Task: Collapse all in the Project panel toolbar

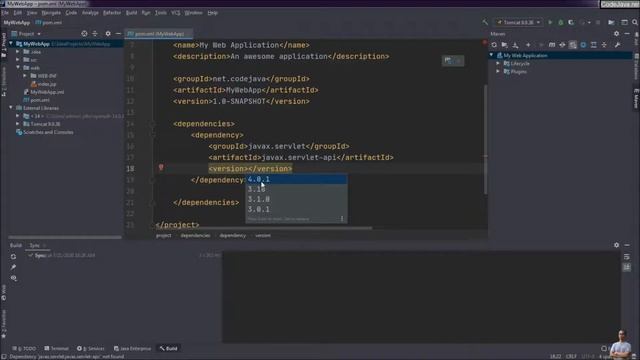Action: (95, 34)
